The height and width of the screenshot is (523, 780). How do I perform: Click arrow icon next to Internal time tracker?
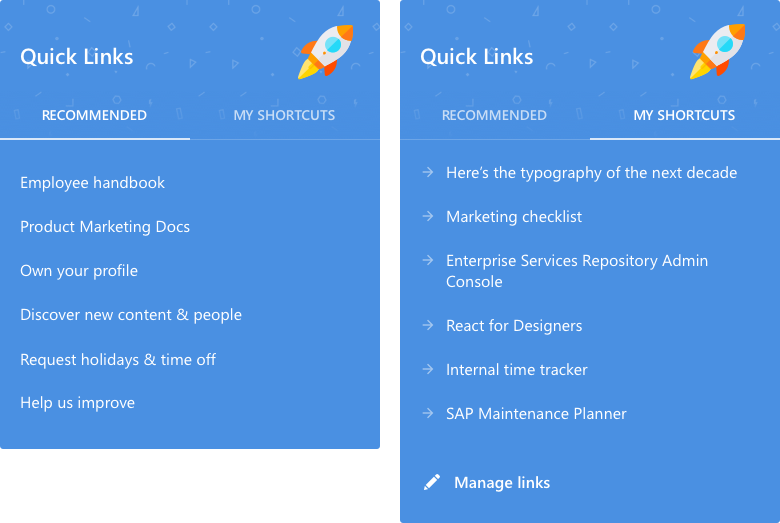point(428,369)
